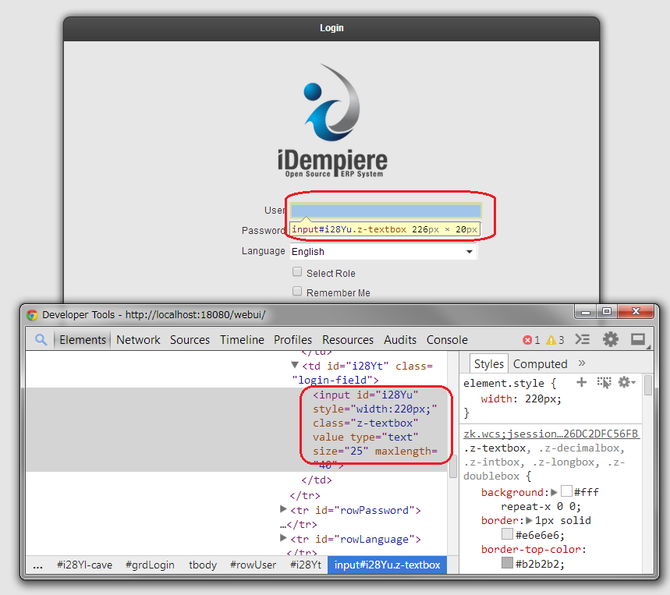Viewport: 670px width, 595px height.
Task: Click the #grdLogin breadcrumb
Action: [x=150, y=565]
